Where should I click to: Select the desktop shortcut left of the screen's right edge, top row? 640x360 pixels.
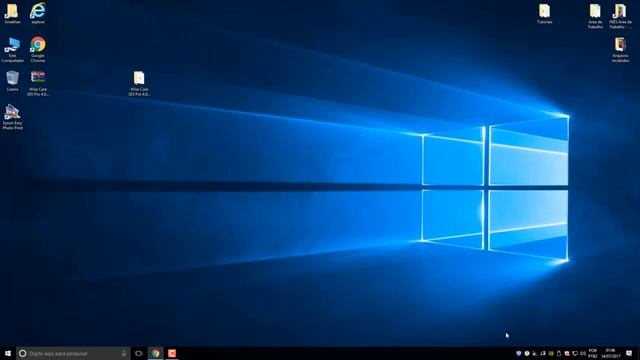tap(620, 16)
